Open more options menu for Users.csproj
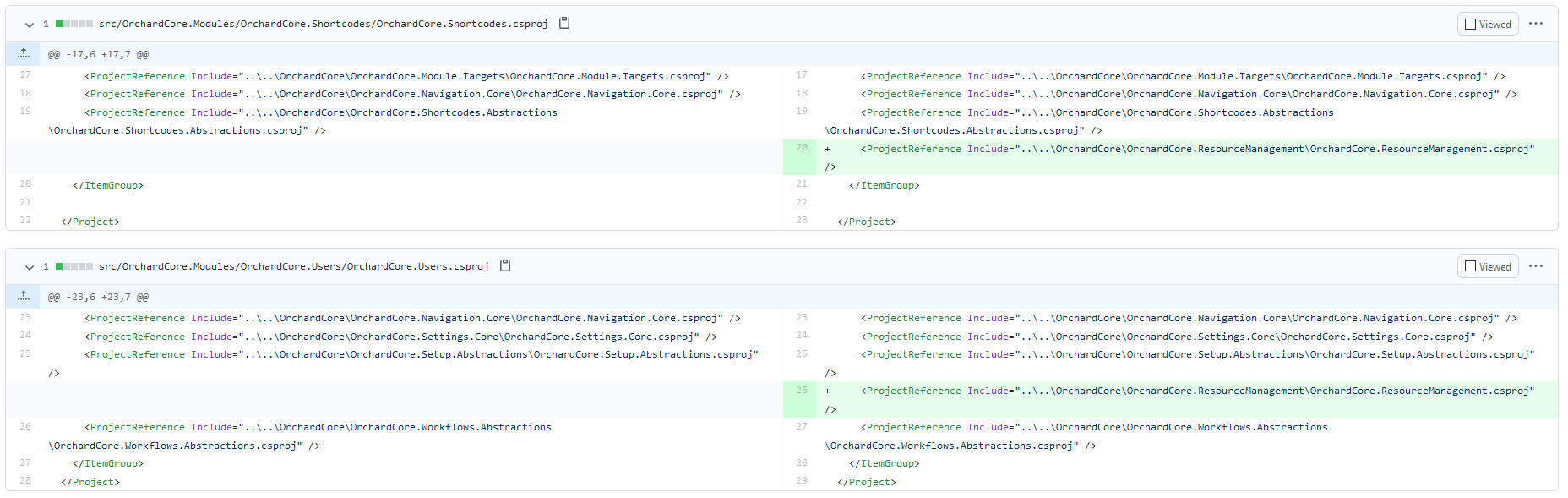 coord(1536,266)
